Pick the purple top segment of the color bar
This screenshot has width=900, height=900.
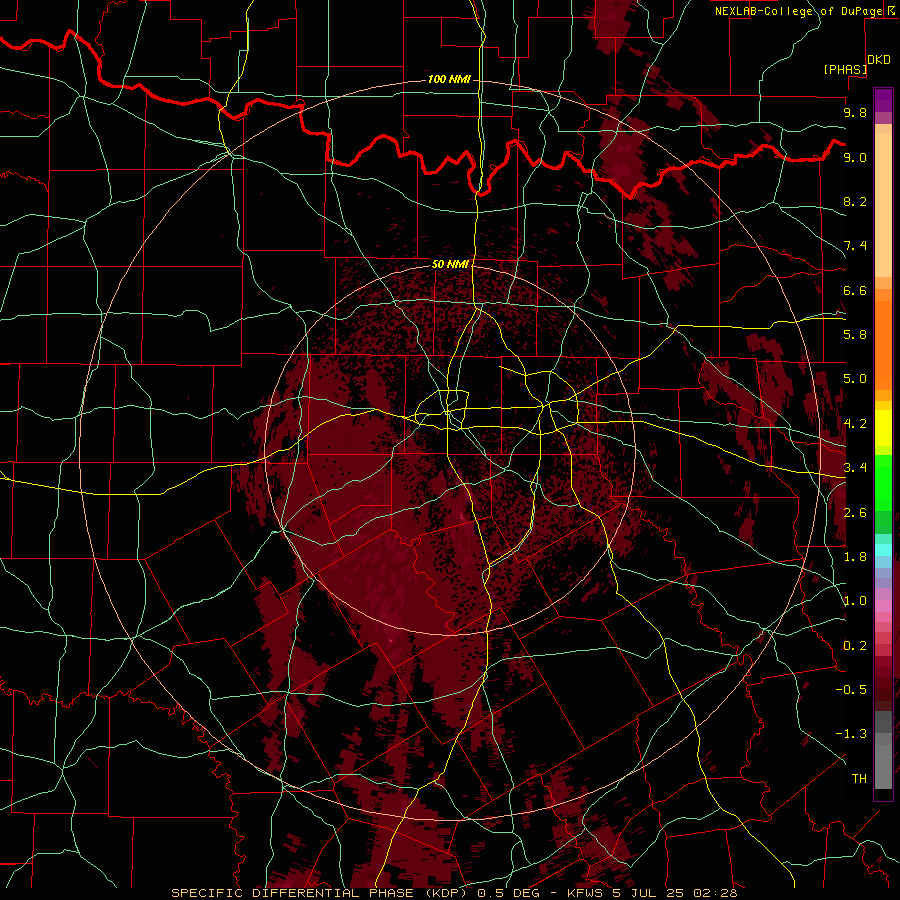[x=883, y=100]
